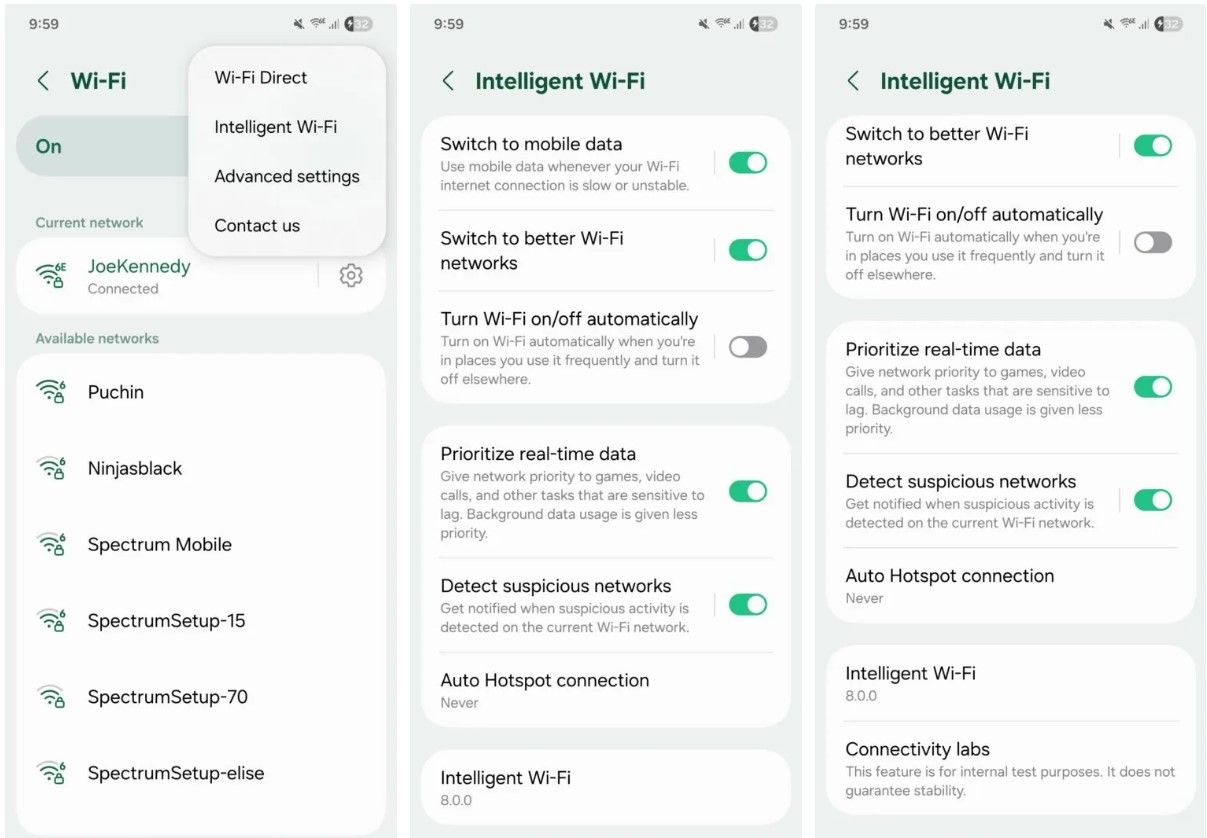Open the Connectivity labs entry
This screenshot has width=1207, height=838.
coord(1010,768)
